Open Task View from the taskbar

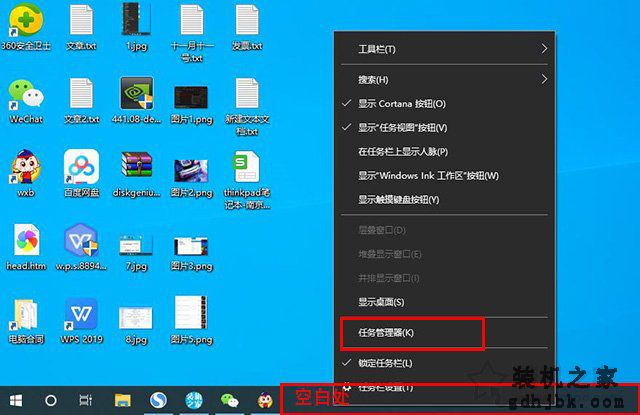tap(86, 400)
